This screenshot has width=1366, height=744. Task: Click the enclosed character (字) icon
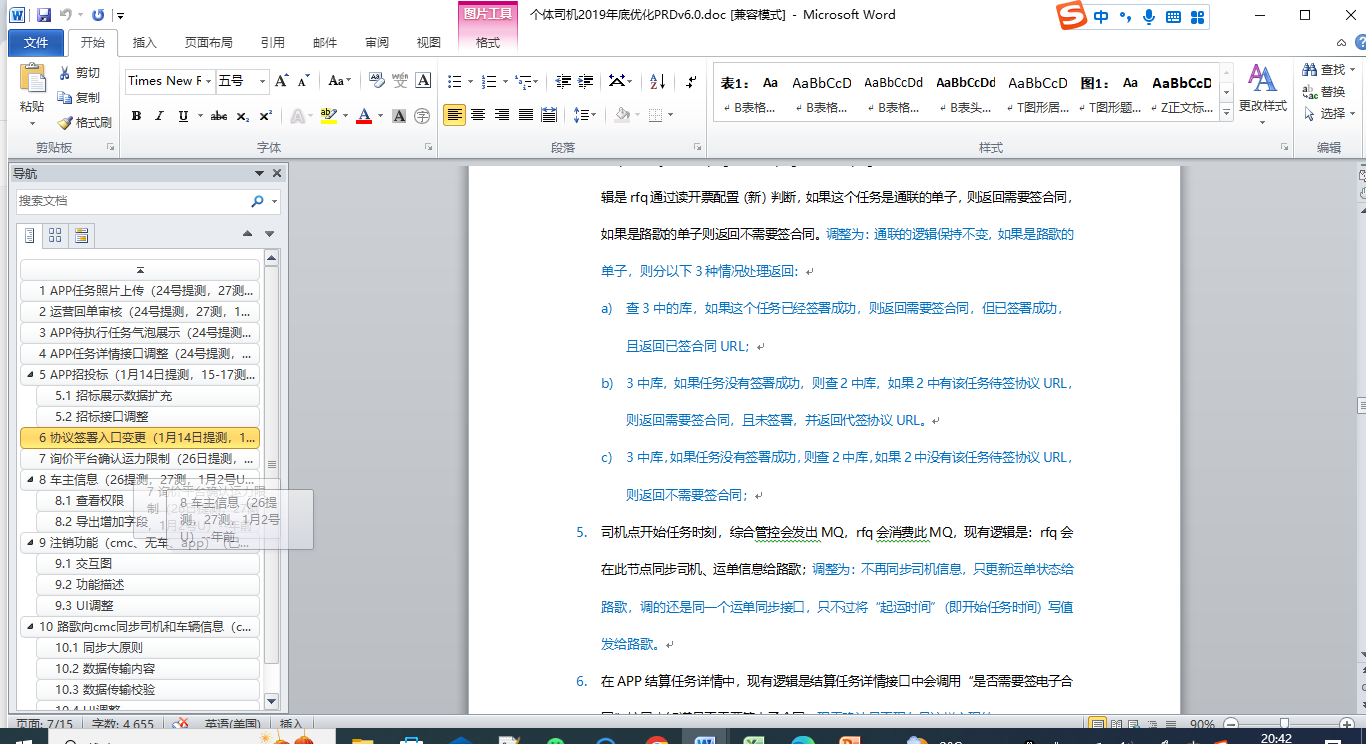[x=422, y=116]
